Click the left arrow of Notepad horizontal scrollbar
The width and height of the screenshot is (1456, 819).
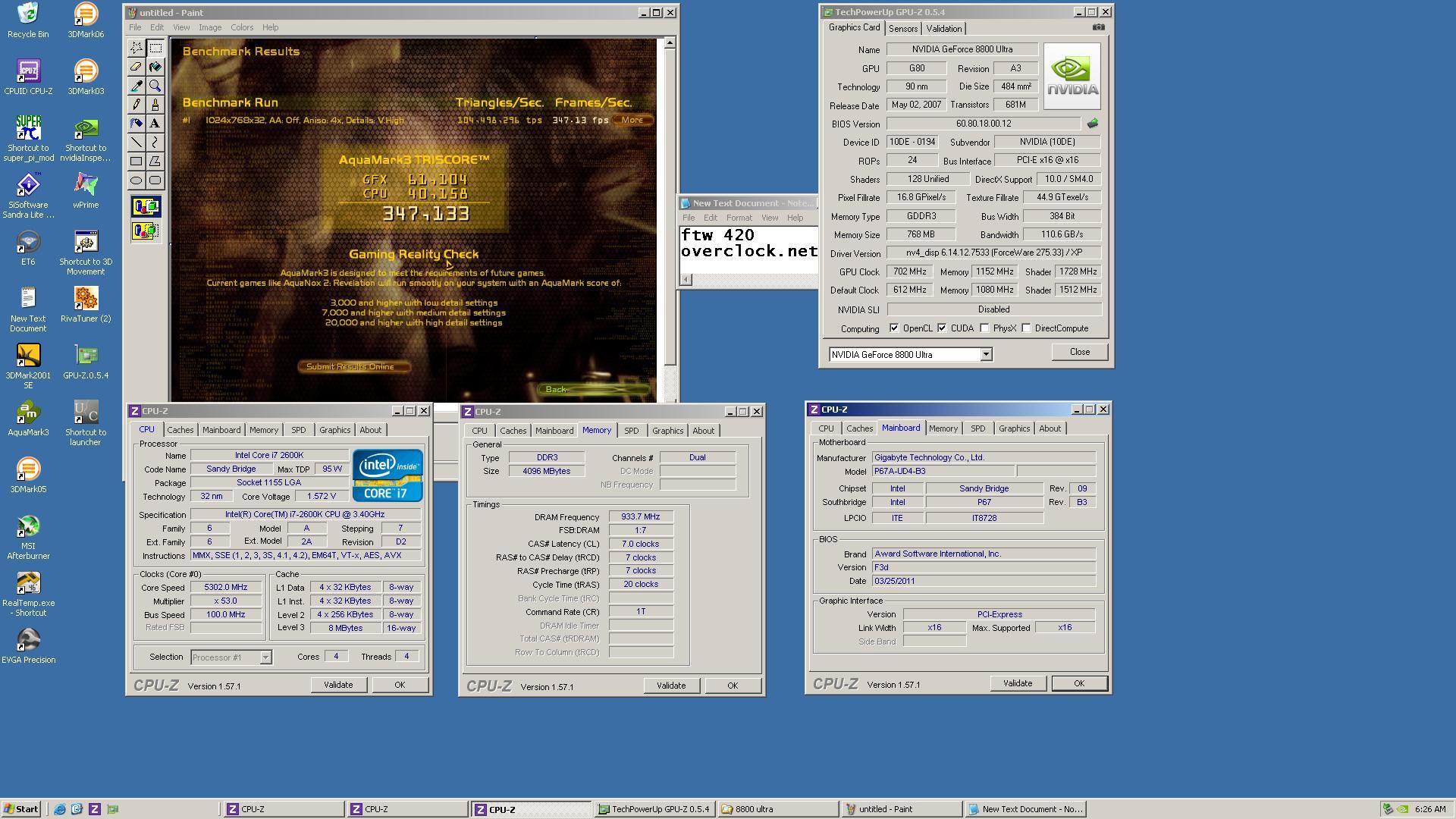click(x=686, y=280)
